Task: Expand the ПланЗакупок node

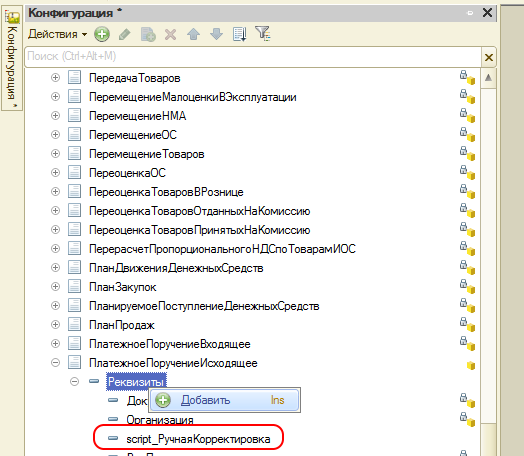Action: [x=55, y=287]
